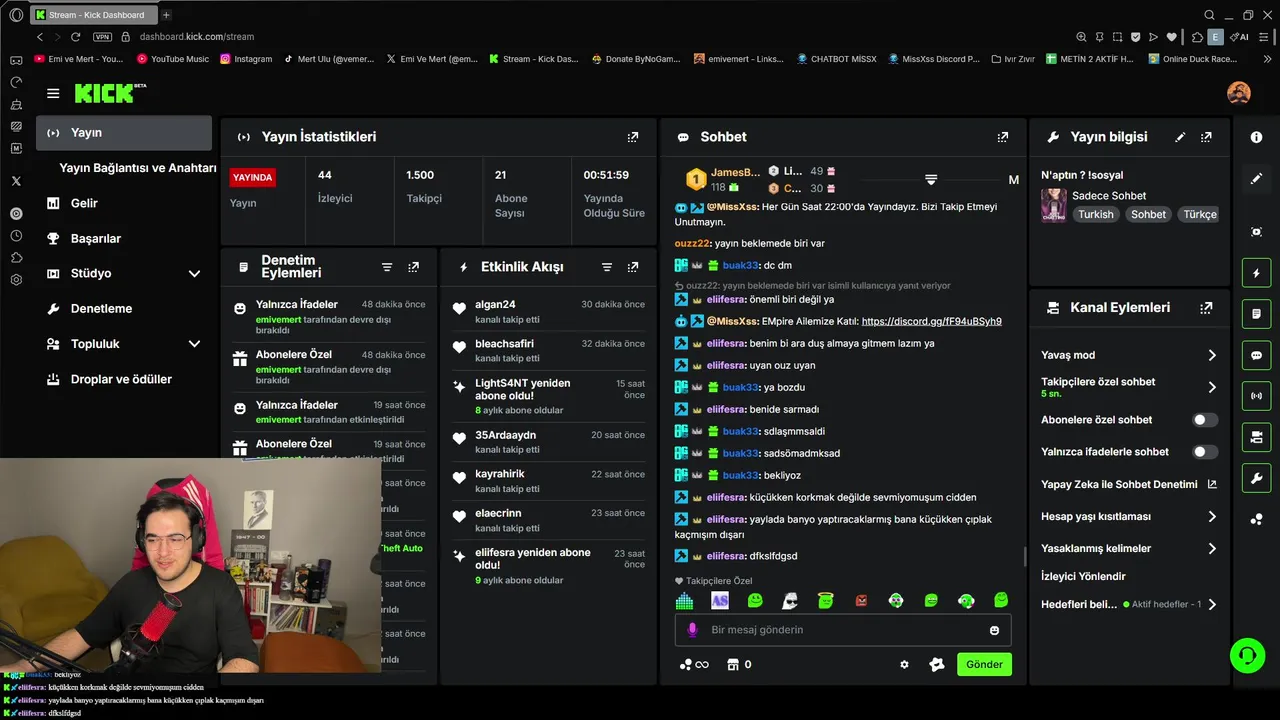Pop out the Kanal Eylemleri panel
The image size is (1280, 720).
[1207, 308]
